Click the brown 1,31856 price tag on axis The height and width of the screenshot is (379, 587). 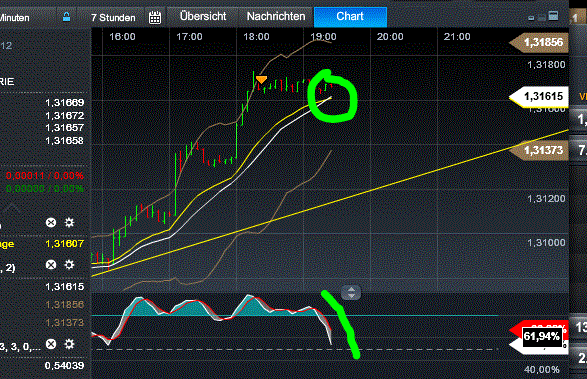tap(539, 42)
